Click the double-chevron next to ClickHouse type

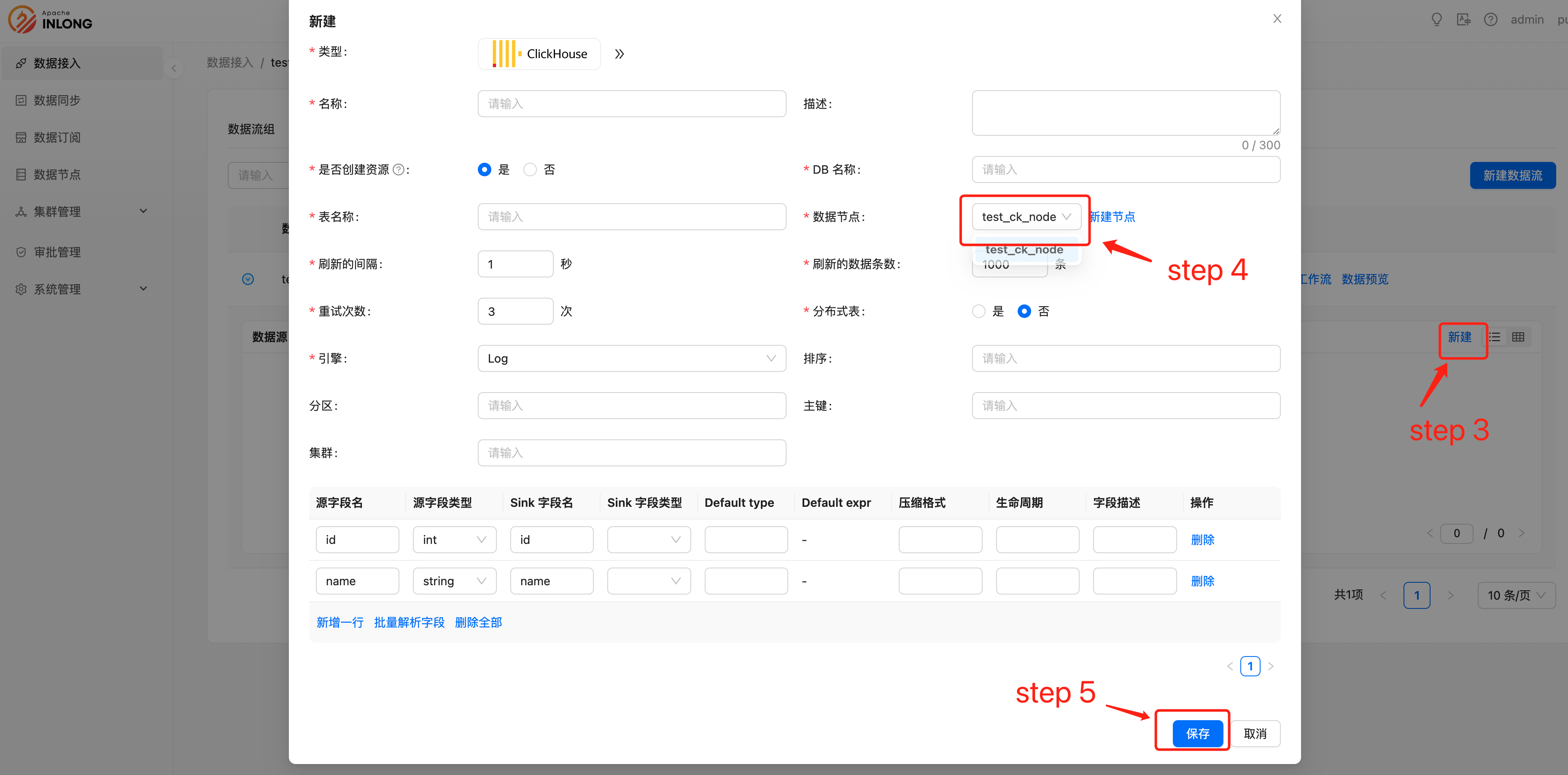pos(619,54)
